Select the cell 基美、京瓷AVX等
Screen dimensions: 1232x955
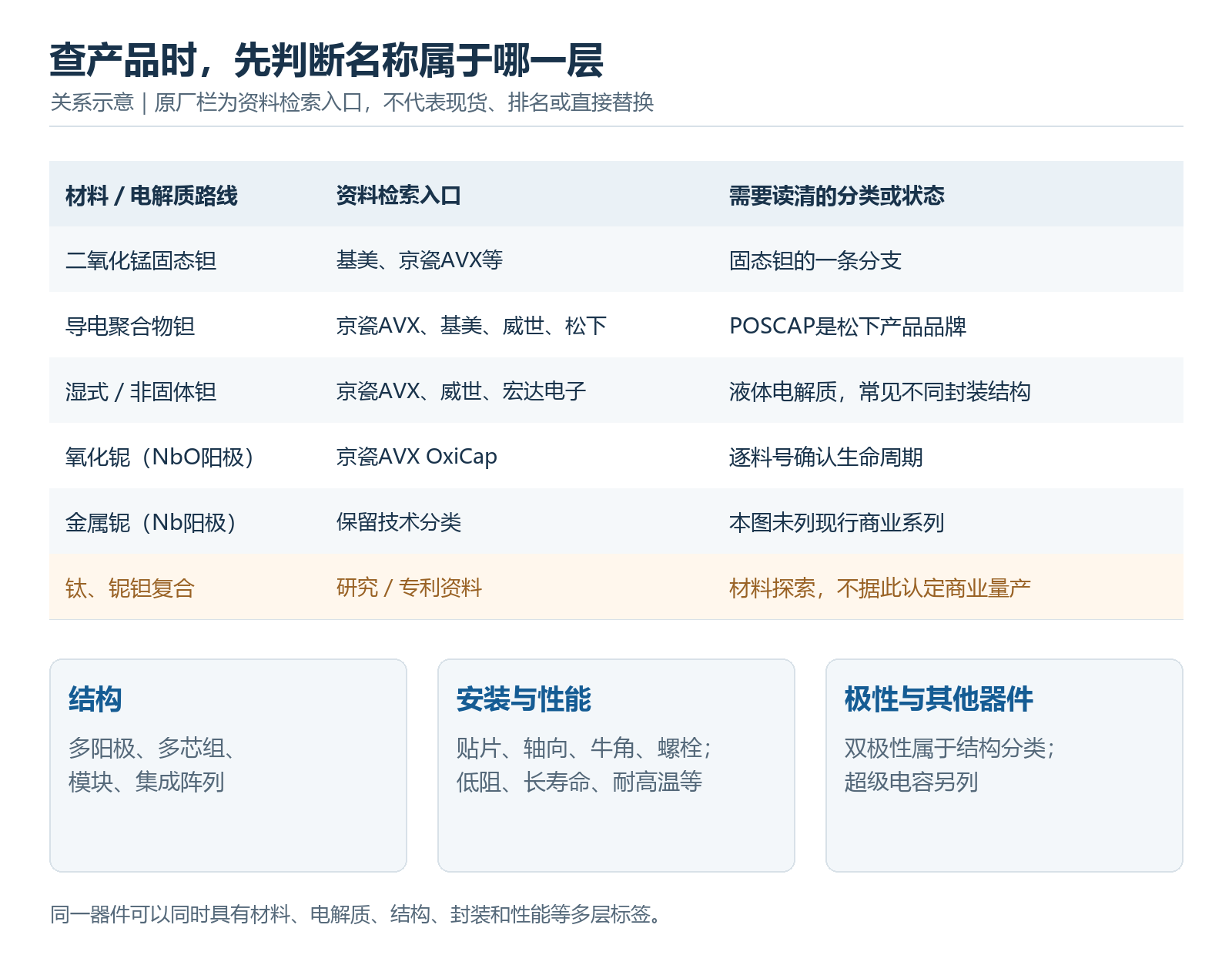point(420,261)
